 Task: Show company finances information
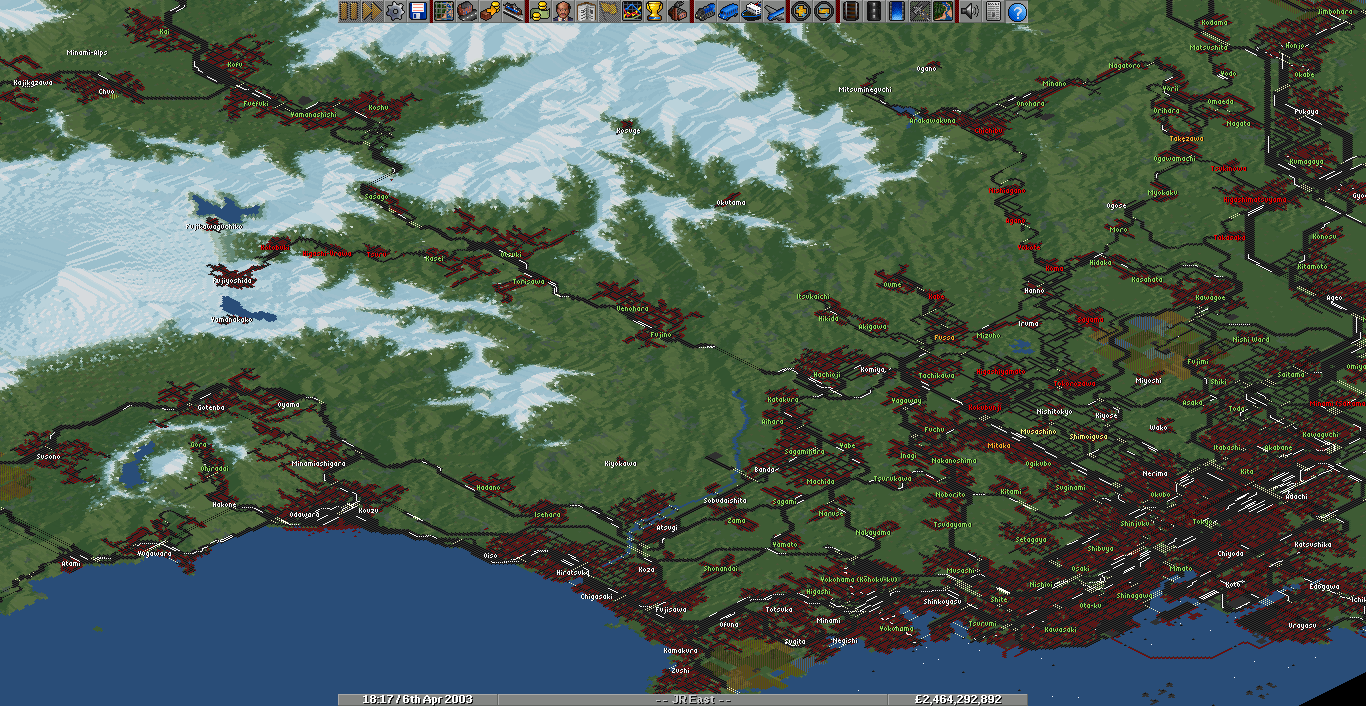(x=540, y=12)
